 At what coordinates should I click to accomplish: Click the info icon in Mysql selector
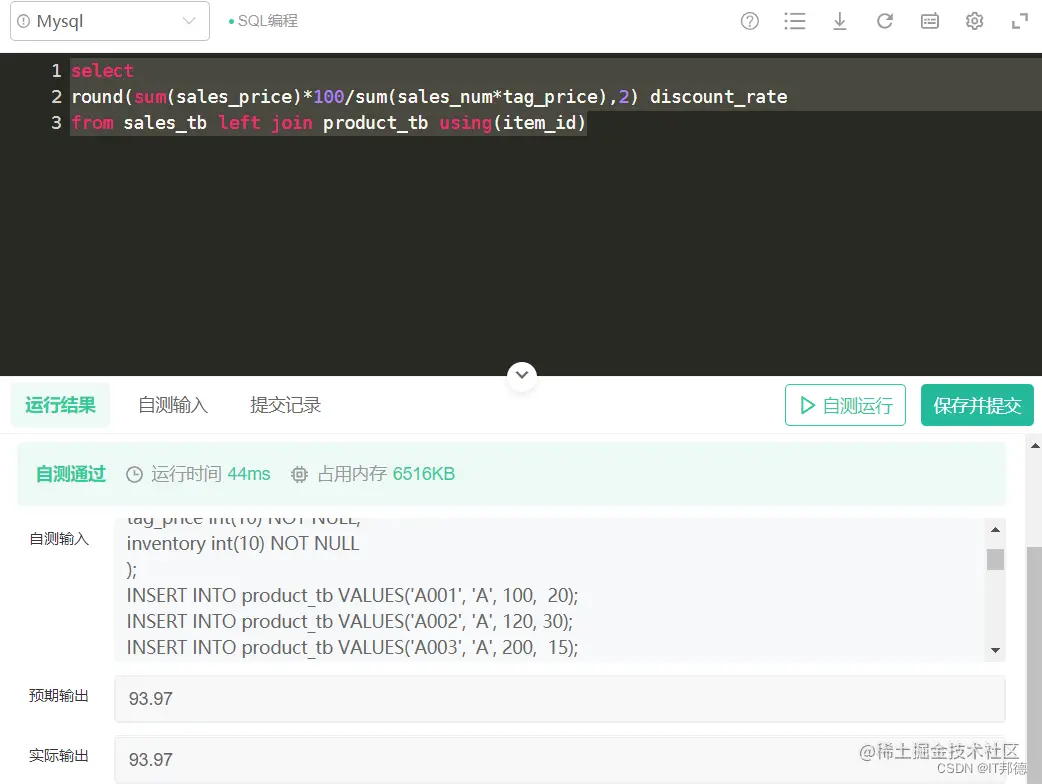24,21
